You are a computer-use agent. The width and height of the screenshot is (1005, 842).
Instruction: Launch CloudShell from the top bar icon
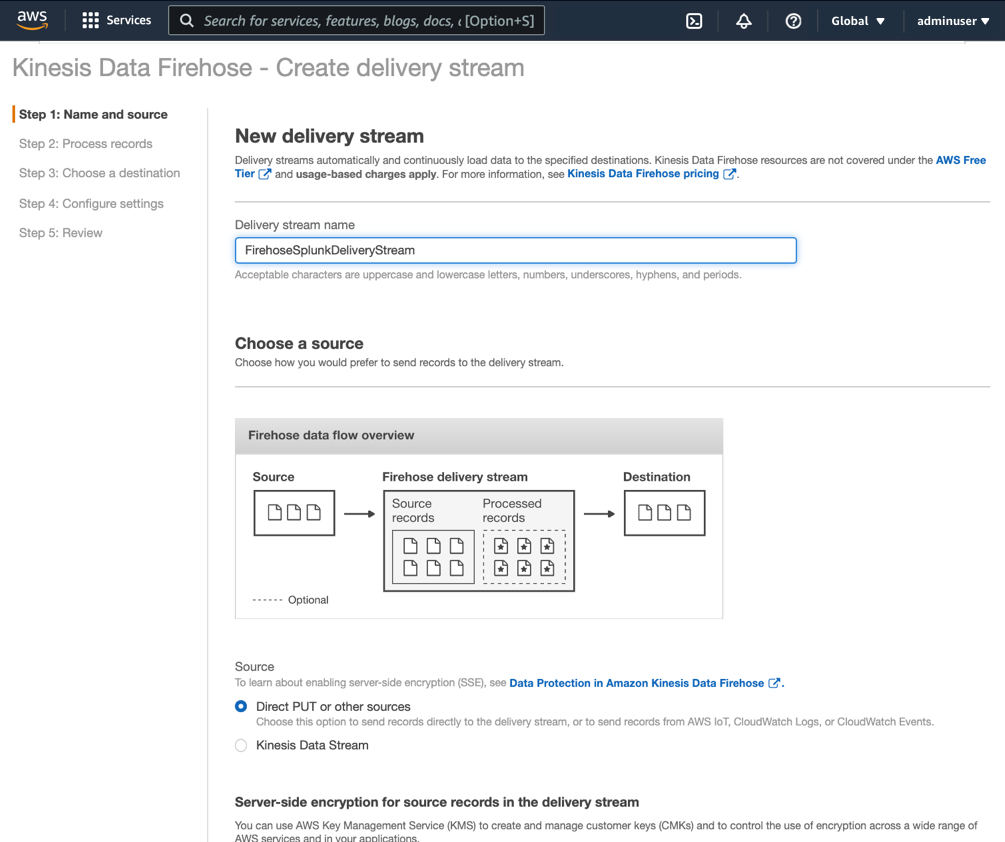click(x=694, y=21)
